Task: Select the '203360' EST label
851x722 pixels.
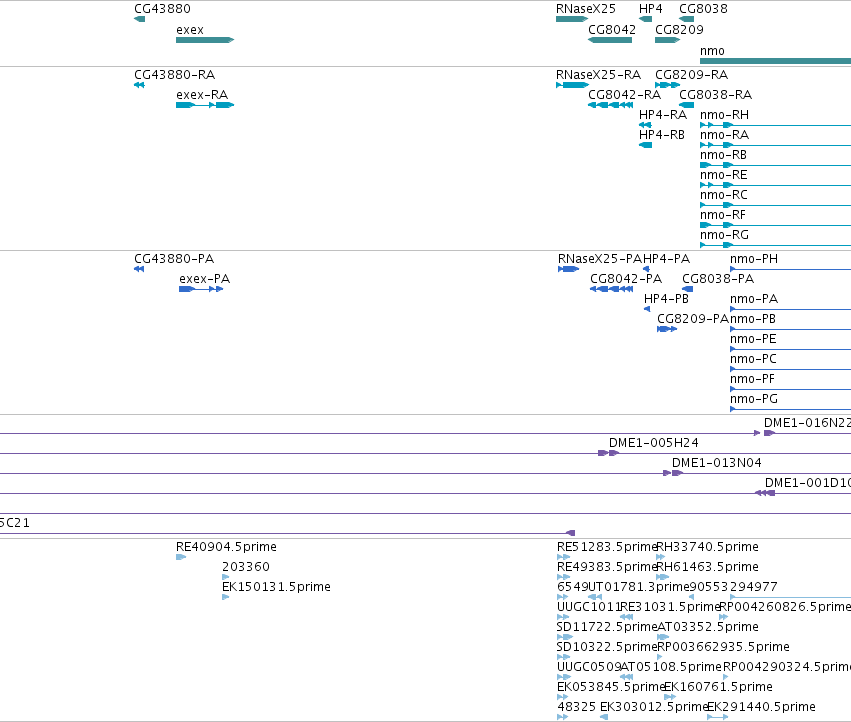Action: [x=246, y=567]
